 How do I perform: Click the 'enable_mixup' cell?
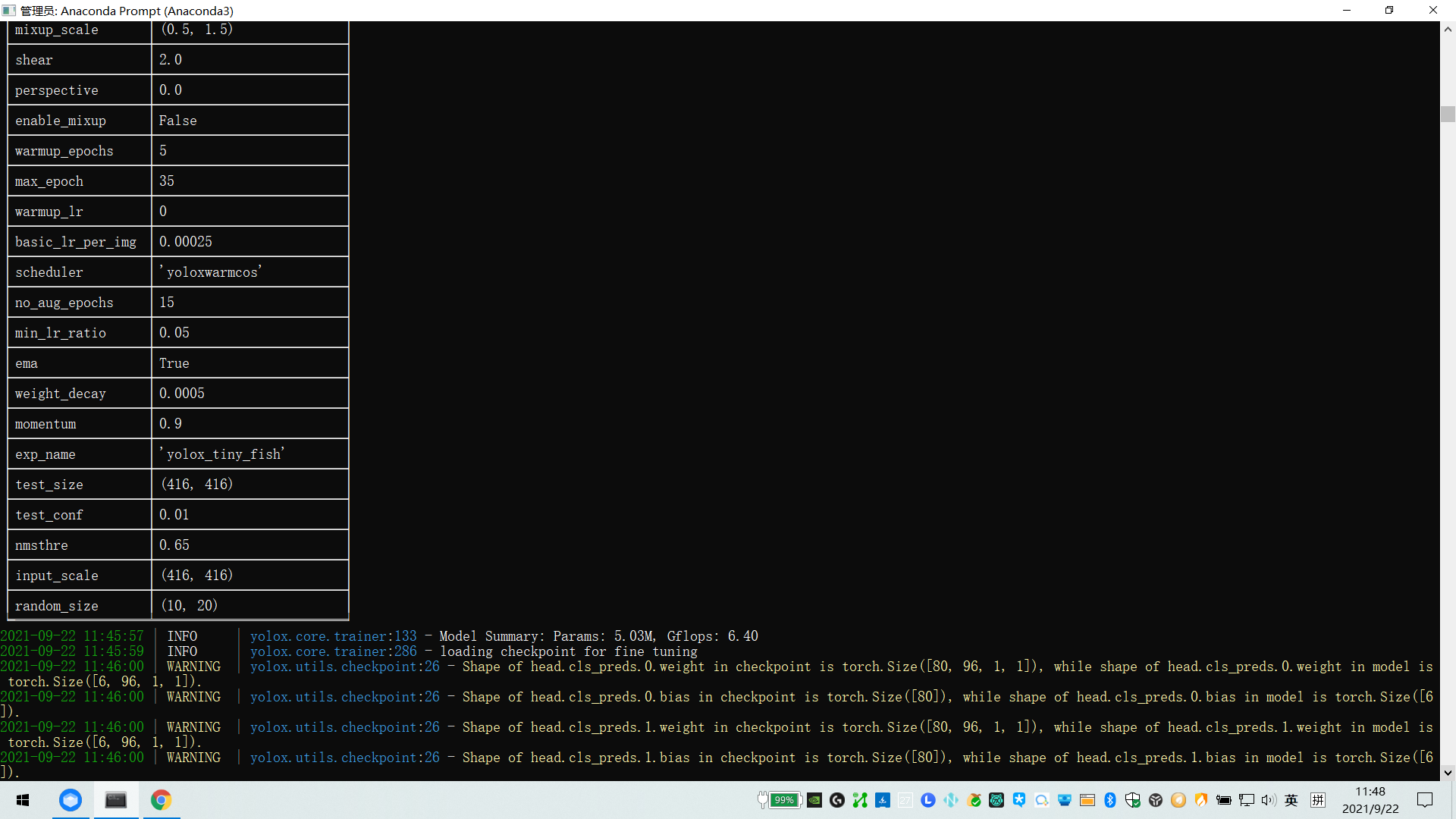point(80,121)
